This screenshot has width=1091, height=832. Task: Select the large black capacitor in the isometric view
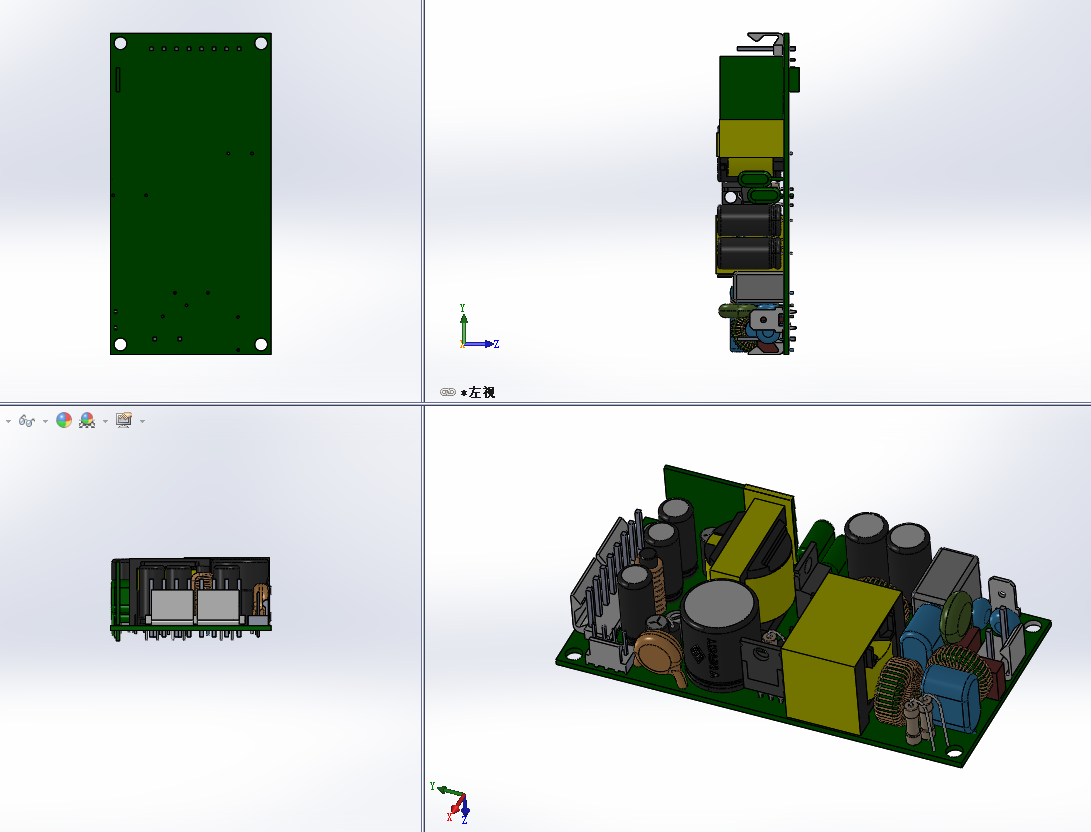[x=721, y=637]
